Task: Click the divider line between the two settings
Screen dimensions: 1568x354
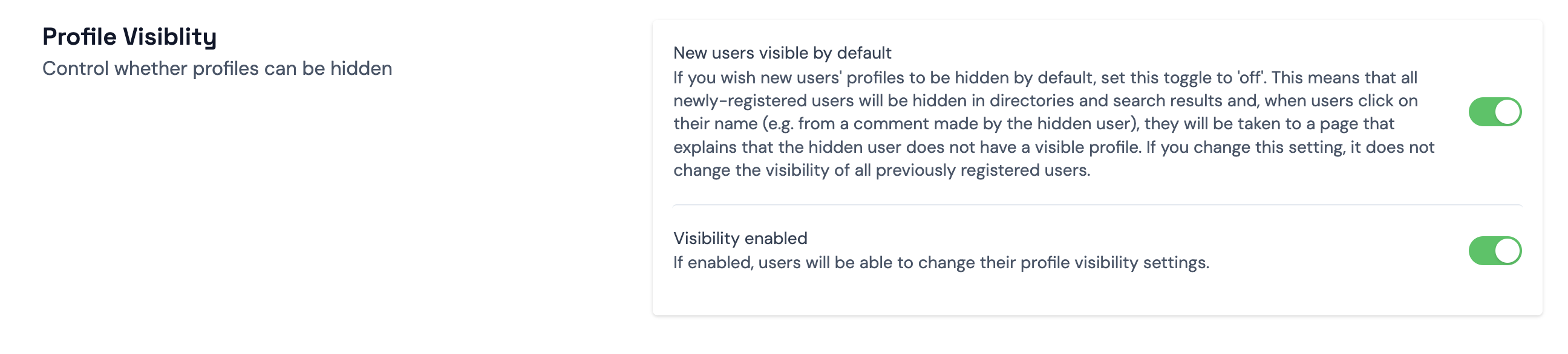Action: [x=1096, y=205]
